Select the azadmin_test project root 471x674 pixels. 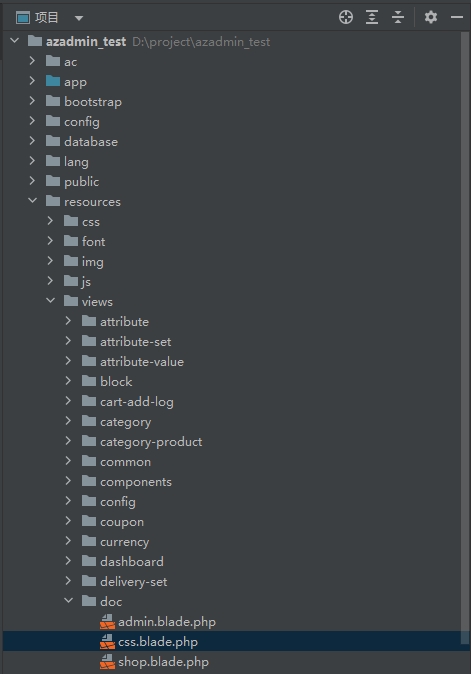(86, 42)
